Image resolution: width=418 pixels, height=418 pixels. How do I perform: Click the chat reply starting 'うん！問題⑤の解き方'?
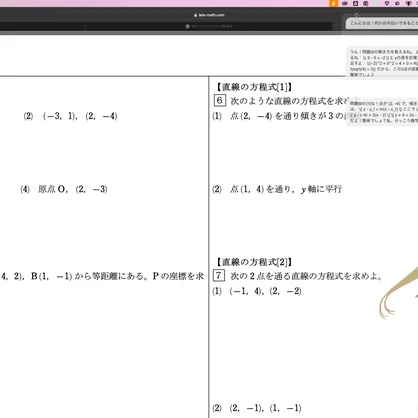pyautogui.click(x=382, y=63)
